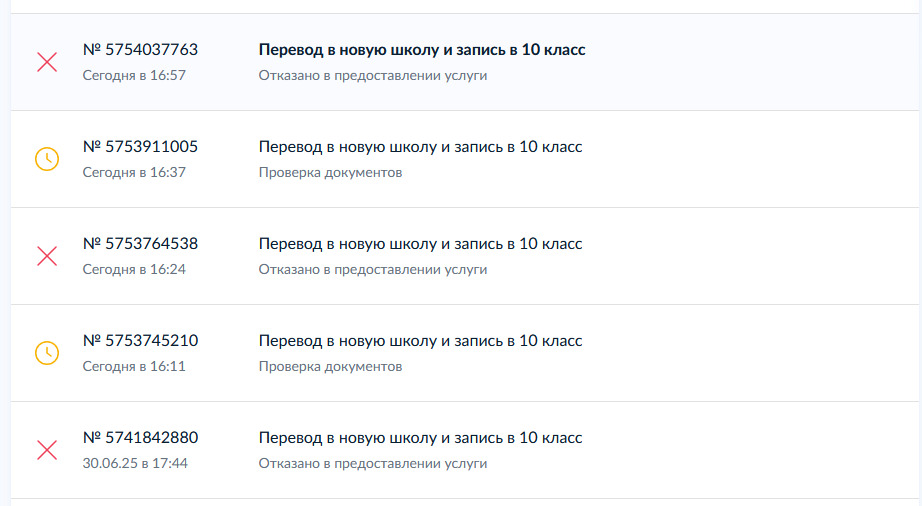Click "Проверка документов" status of application 5753745210
Image resolution: width=922 pixels, height=506 pixels.
pyautogui.click(x=330, y=366)
